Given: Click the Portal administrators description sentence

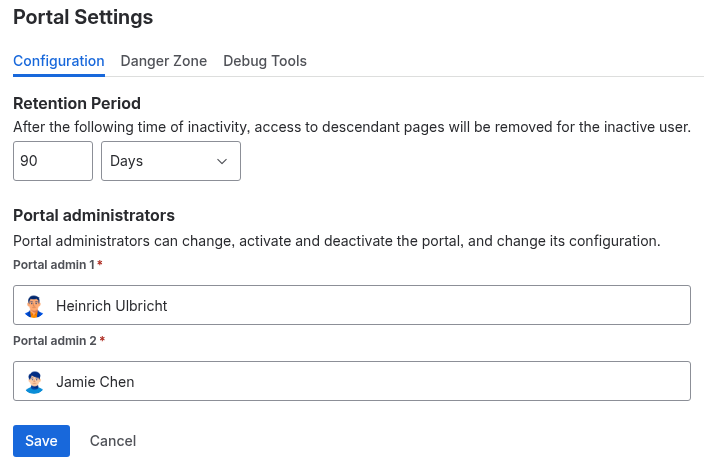Looking at the screenshot, I should [336, 241].
